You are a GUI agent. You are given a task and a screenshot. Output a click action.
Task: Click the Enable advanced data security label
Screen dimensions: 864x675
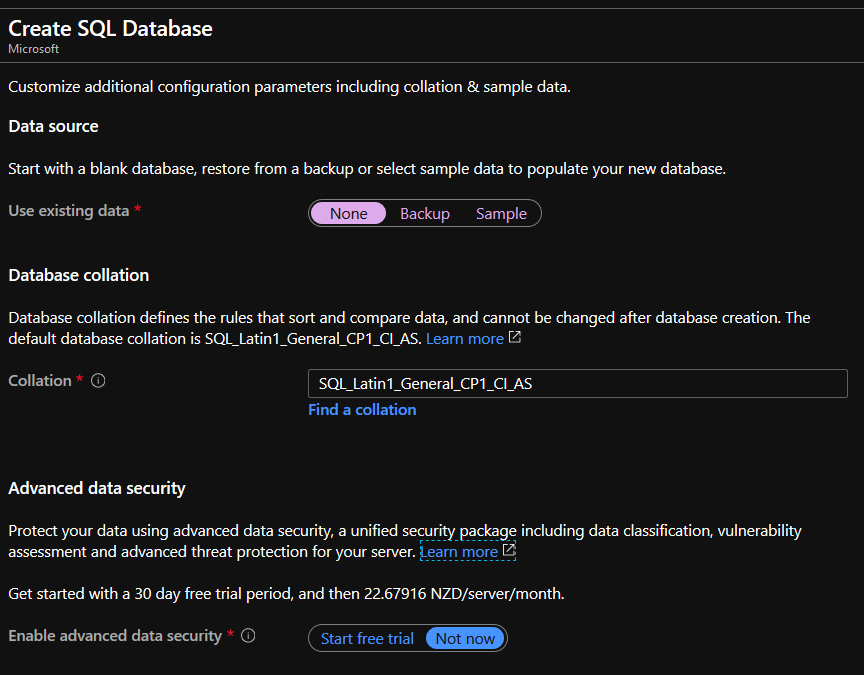pos(115,636)
